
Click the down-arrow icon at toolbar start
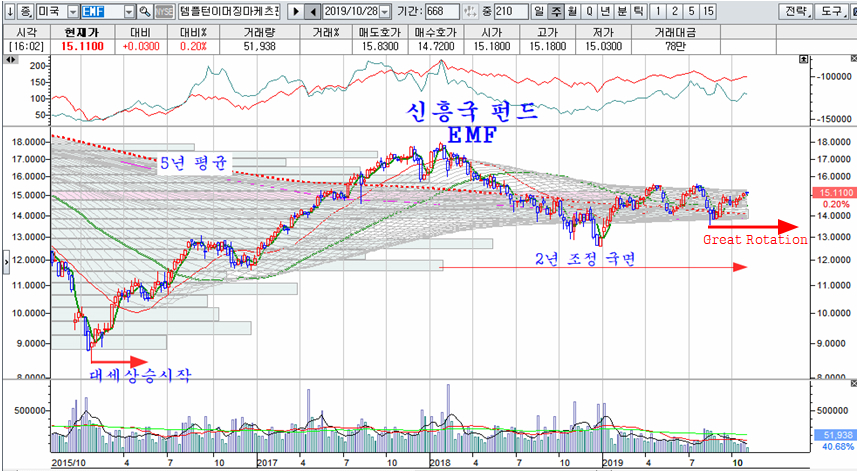point(8,11)
